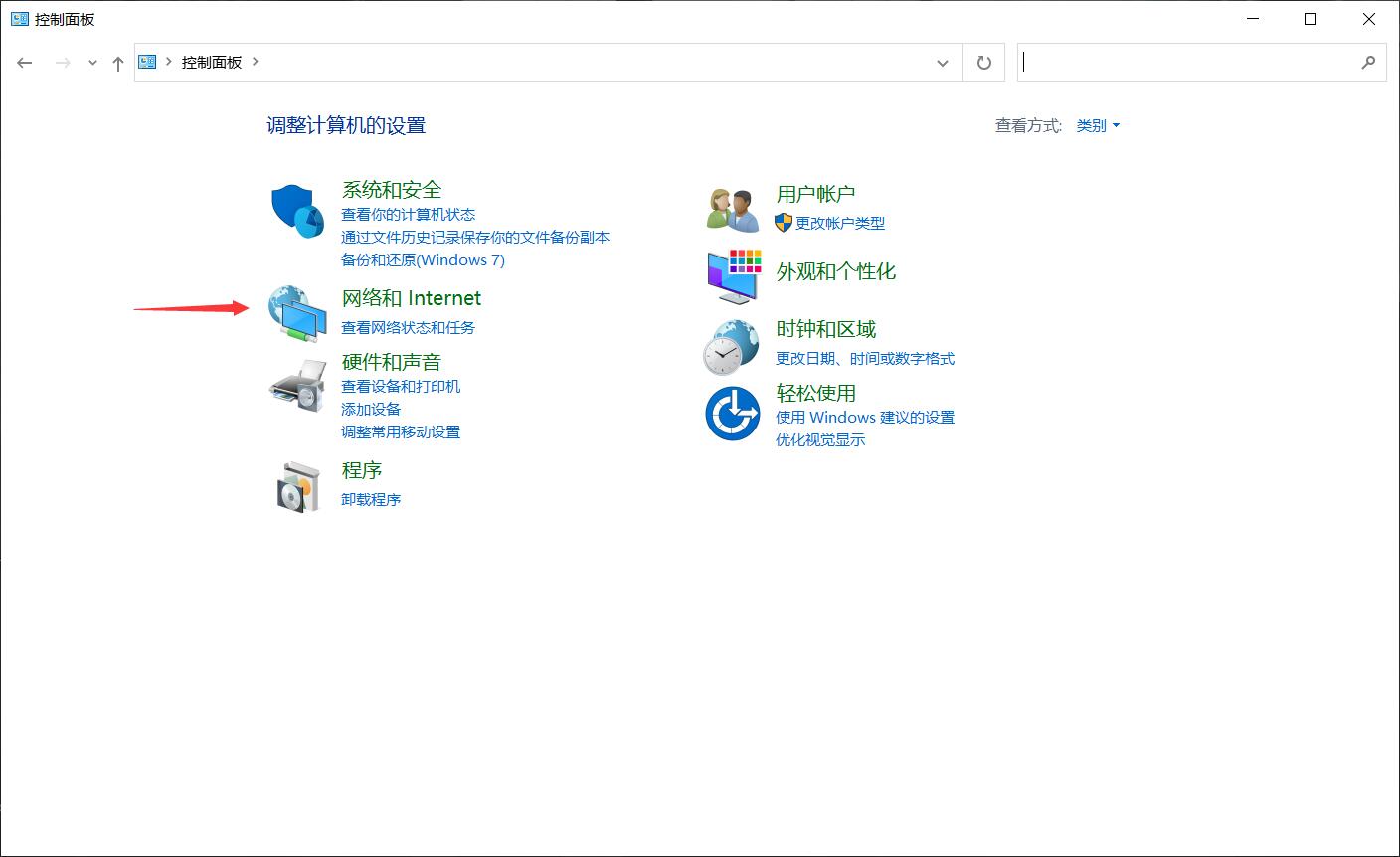Open 备份和还原(Windows 7) link
The width and height of the screenshot is (1400, 857).
(423, 259)
